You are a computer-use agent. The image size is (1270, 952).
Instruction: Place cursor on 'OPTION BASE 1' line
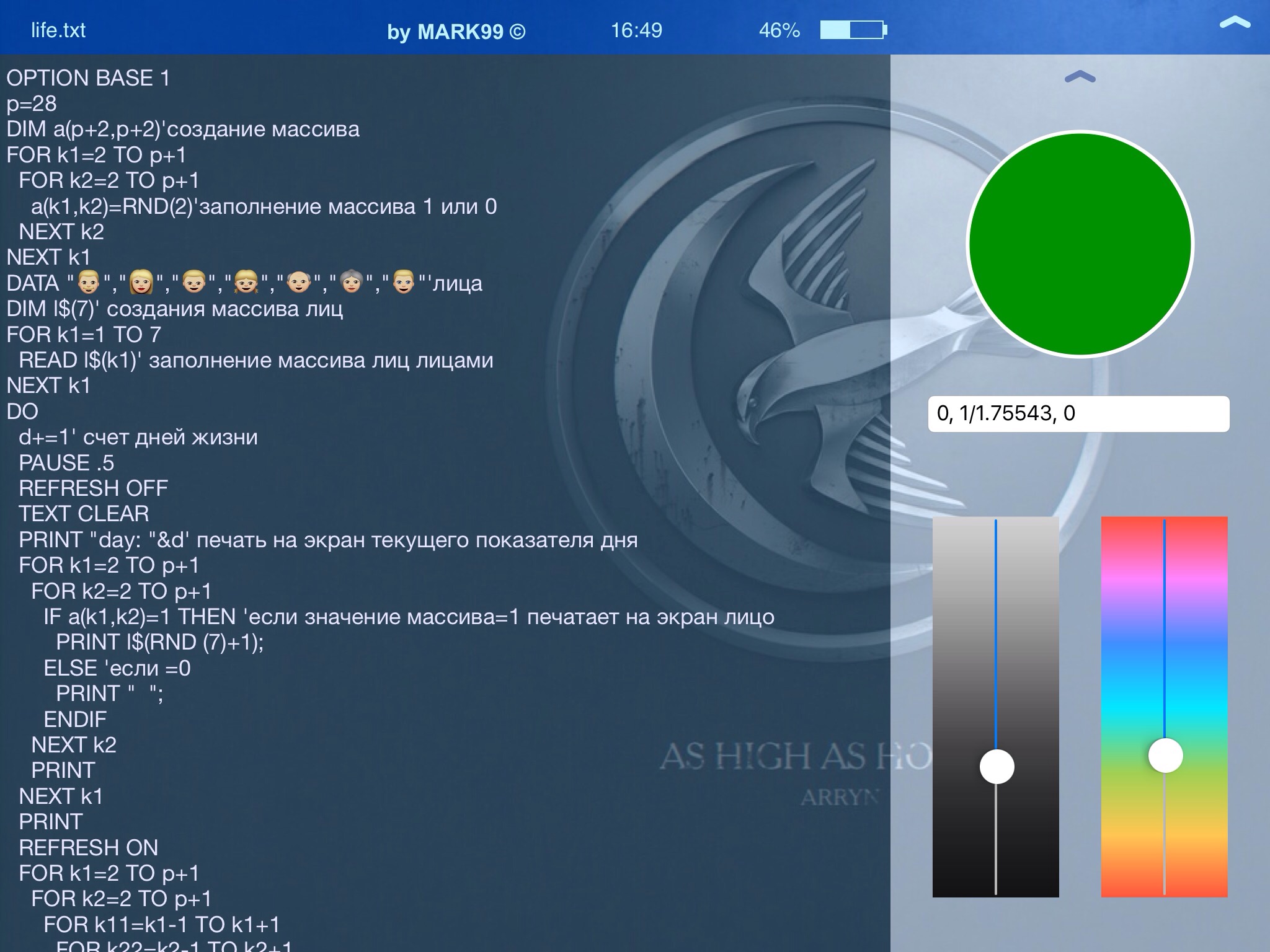88,78
